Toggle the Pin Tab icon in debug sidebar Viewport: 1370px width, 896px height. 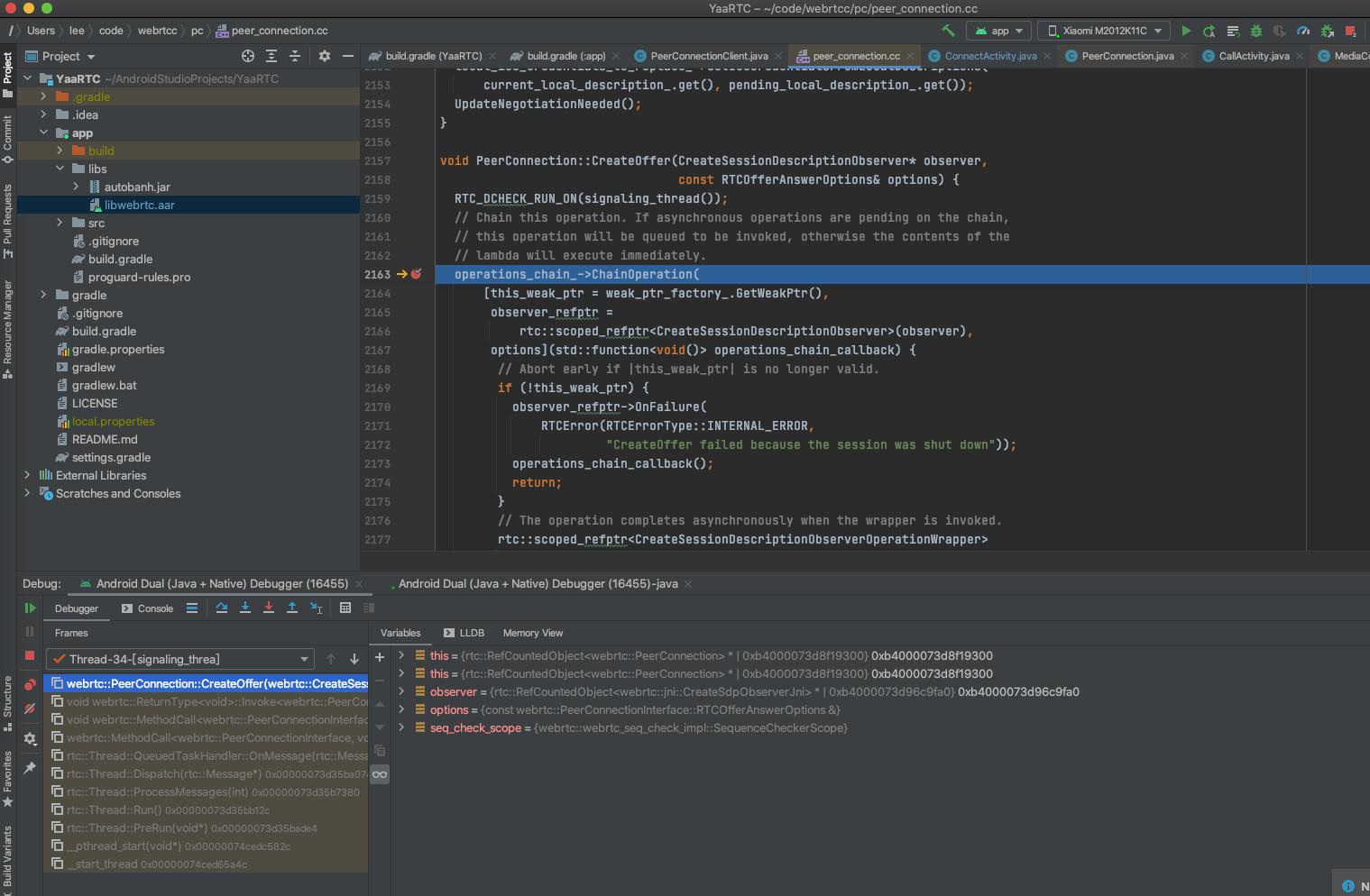[x=30, y=768]
